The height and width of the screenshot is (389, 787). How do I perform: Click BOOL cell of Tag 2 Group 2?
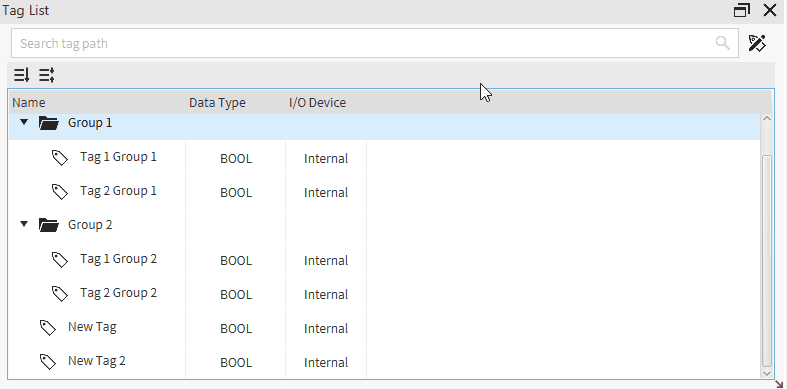click(236, 295)
